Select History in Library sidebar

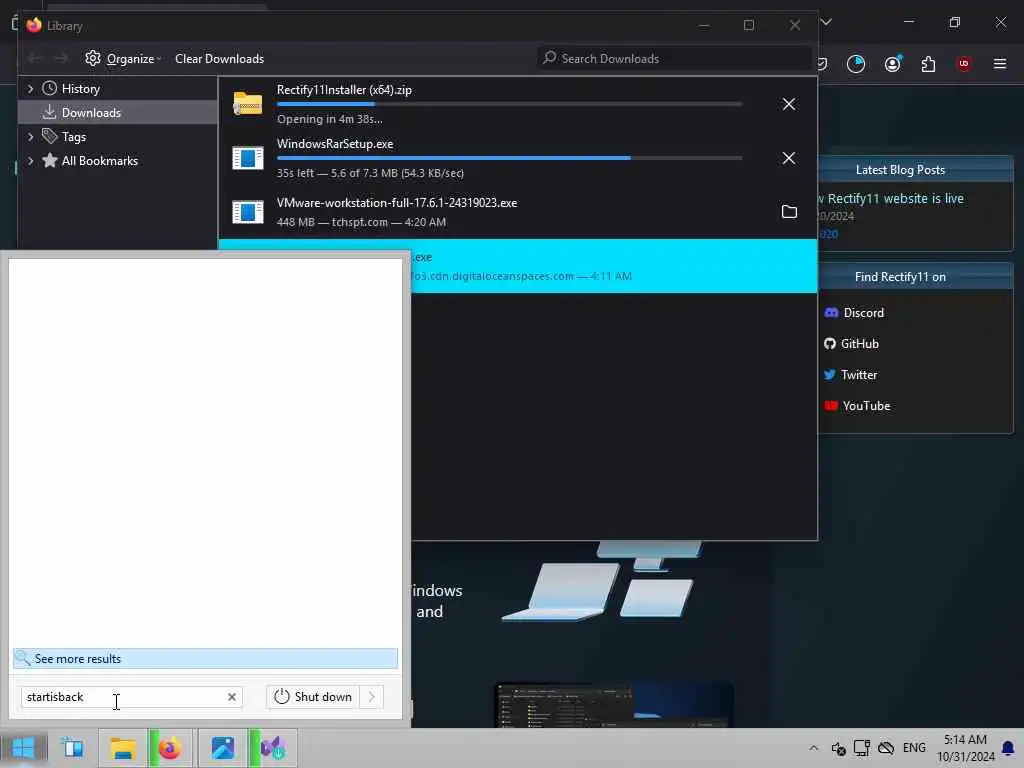tap(80, 88)
